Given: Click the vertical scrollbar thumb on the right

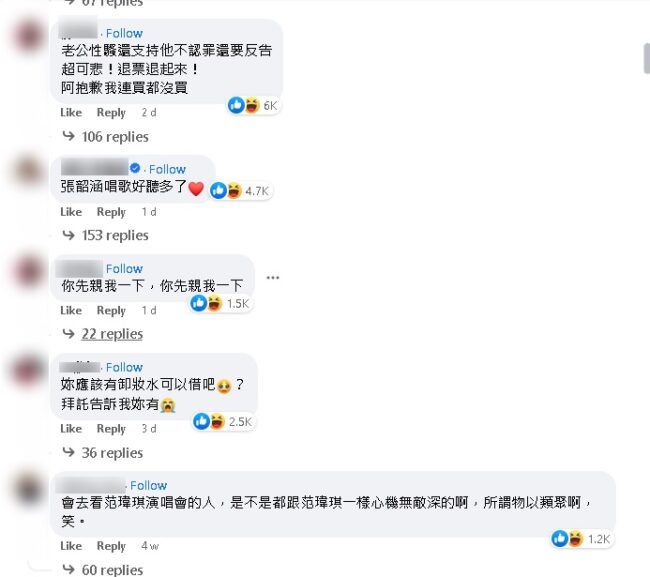Looking at the screenshot, I should (x=647, y=58).
